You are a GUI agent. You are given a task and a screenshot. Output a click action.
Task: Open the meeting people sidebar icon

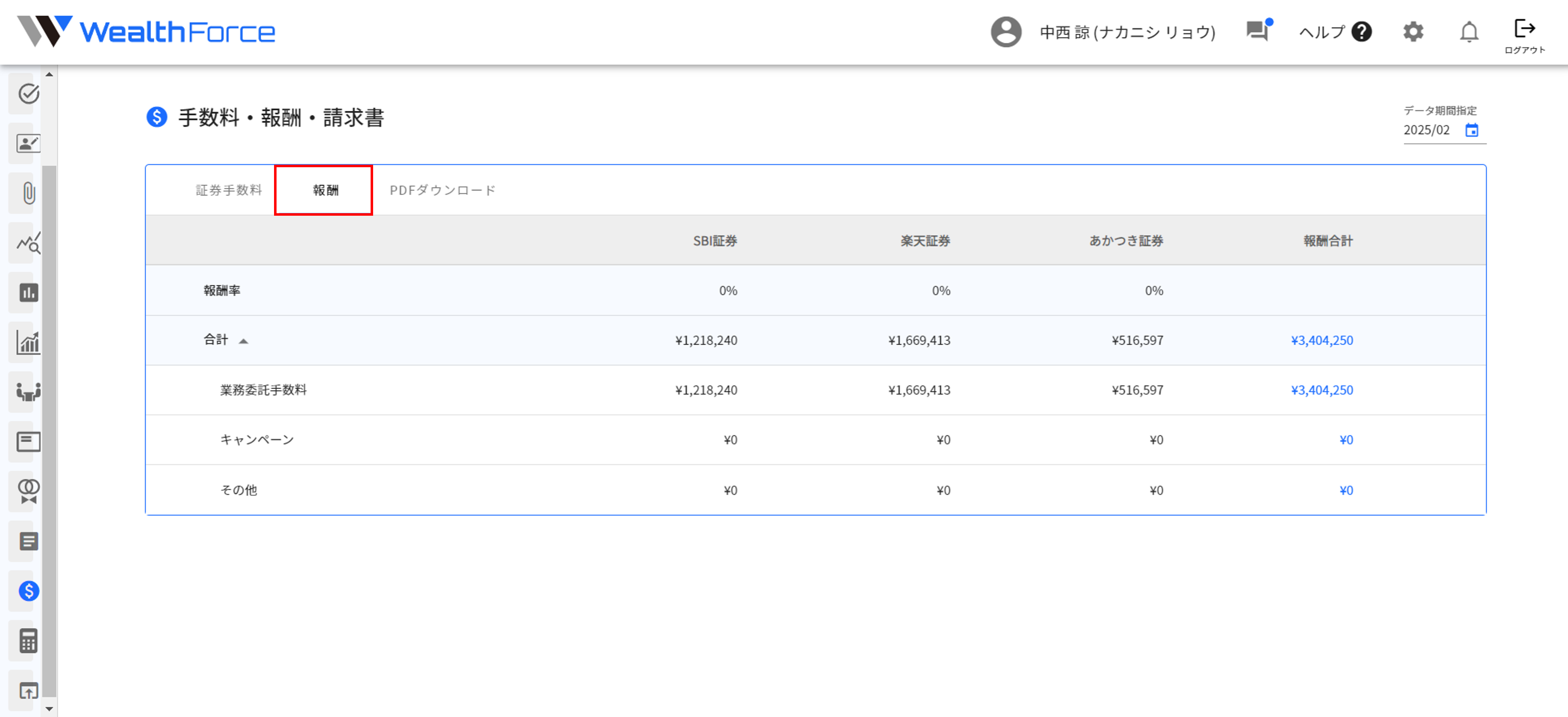pyautogui.click(x=28, y=392)
